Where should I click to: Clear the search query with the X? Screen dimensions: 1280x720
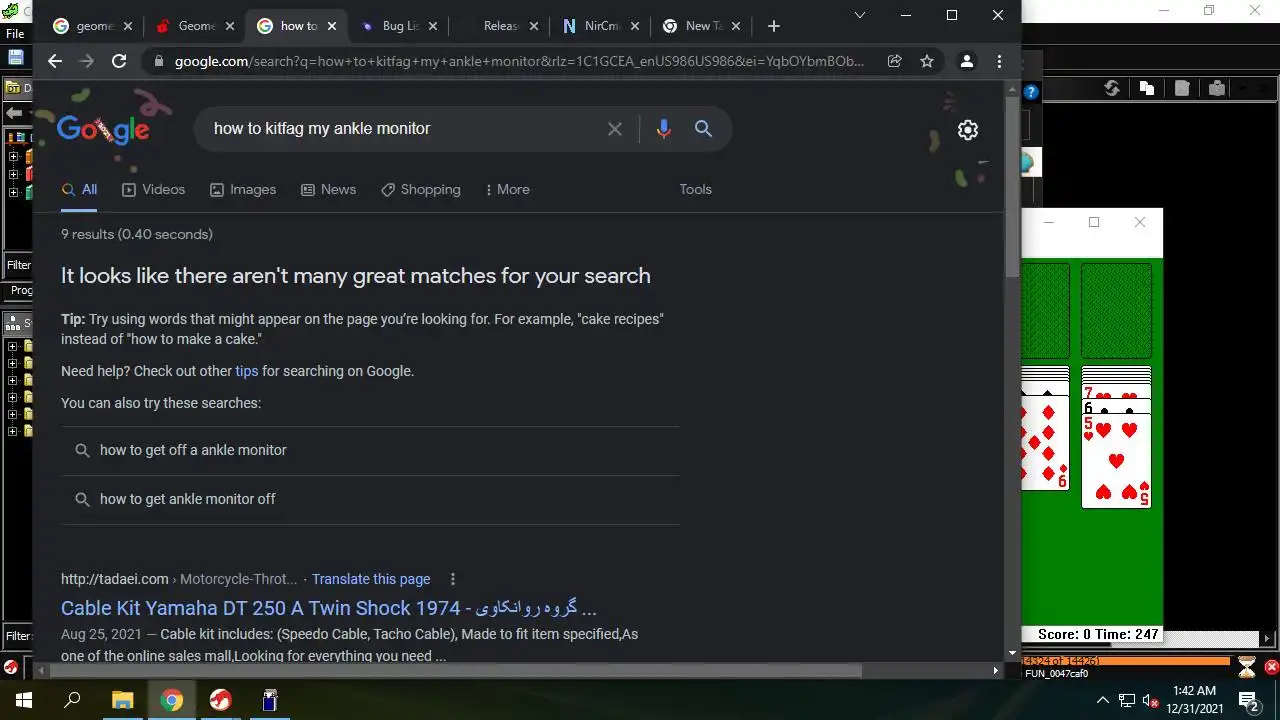pyautogui.click(x=615, y=129)
